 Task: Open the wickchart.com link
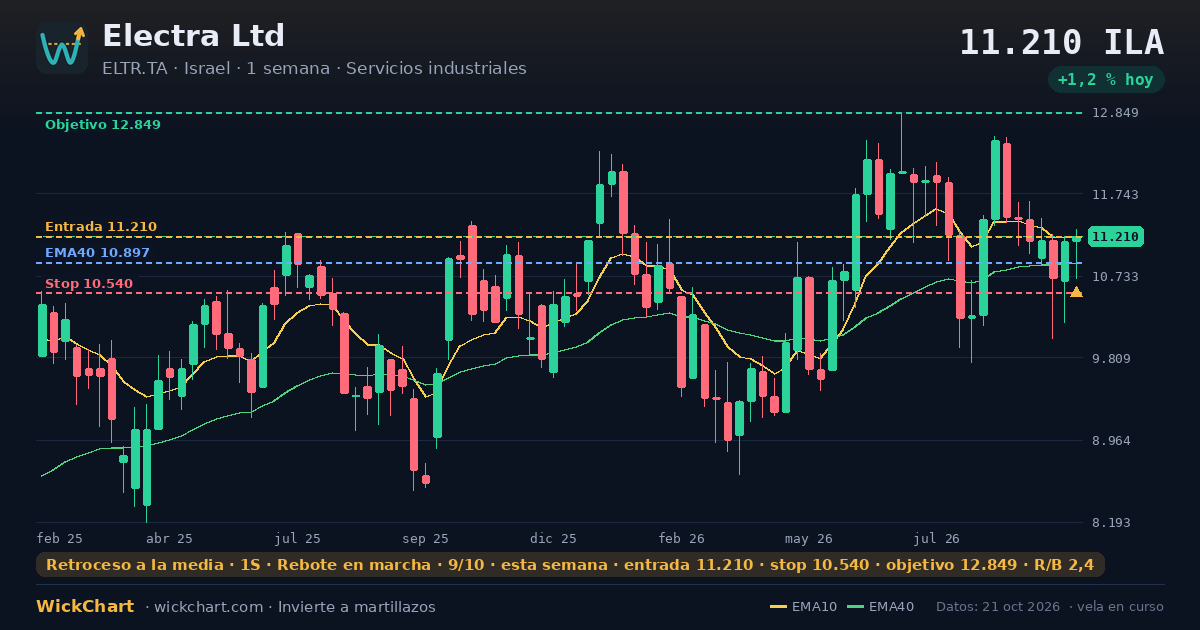(x=210, y=607)
